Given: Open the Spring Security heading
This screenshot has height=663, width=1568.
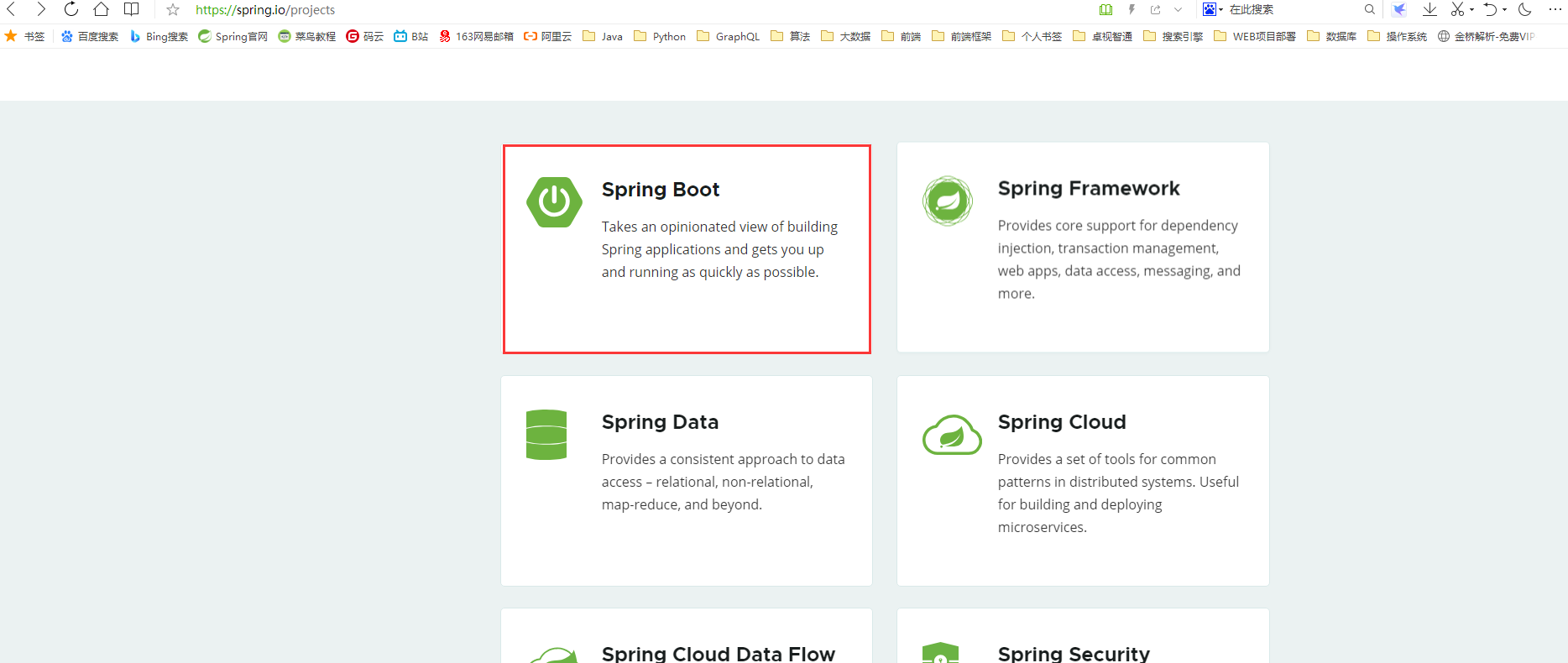Looking at the screenshot, I should point(1074,653).
